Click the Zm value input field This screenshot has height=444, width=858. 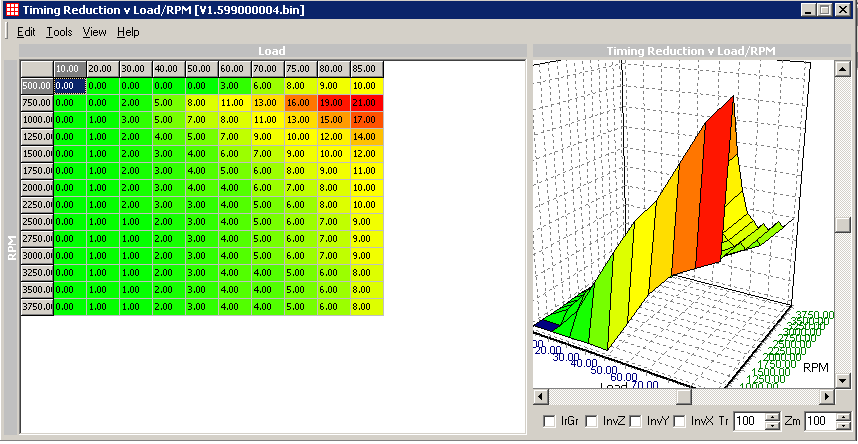[819, 422]
